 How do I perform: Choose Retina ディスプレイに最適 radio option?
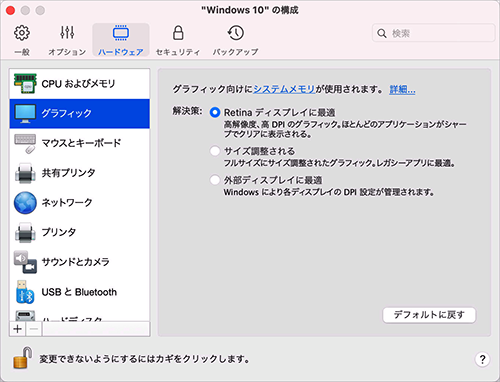[x=215, y=112]
